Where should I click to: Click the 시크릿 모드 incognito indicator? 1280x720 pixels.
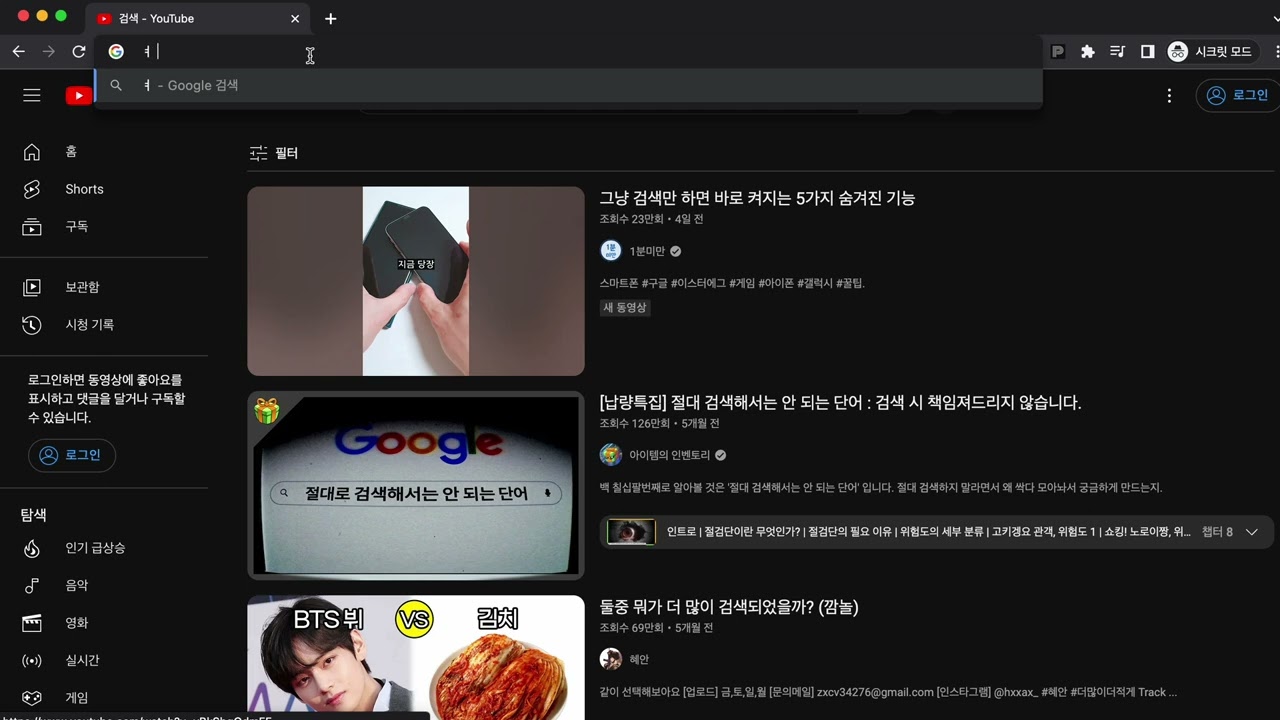point(1211,52)
